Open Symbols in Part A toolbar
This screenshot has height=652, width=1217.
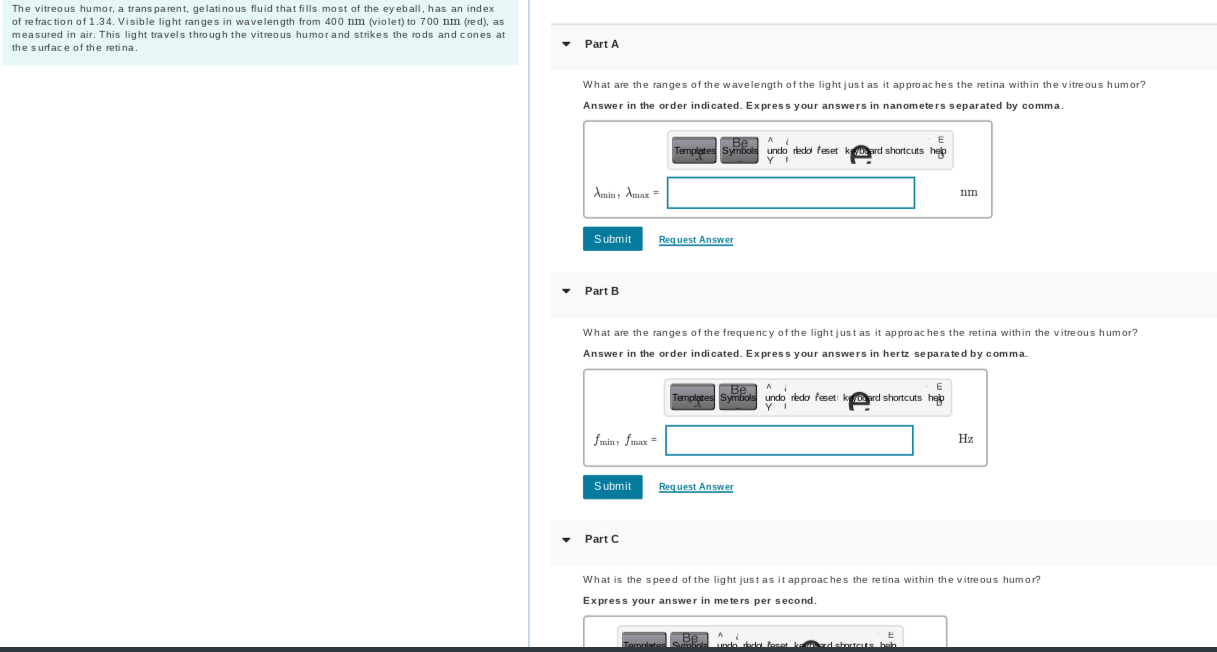pos(740,150)
